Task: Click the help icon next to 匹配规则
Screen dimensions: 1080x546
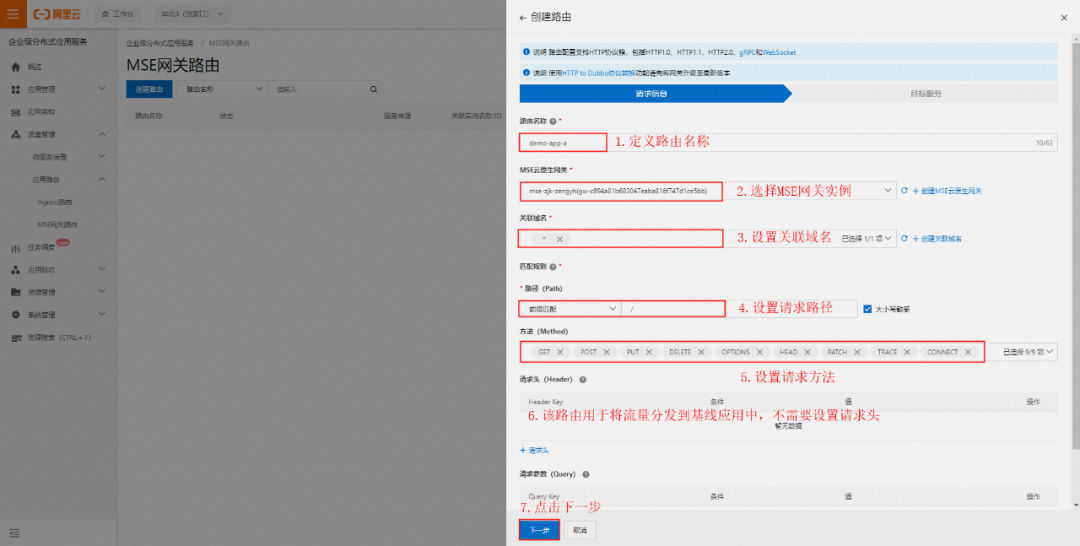Action: (x=553, y=266)
